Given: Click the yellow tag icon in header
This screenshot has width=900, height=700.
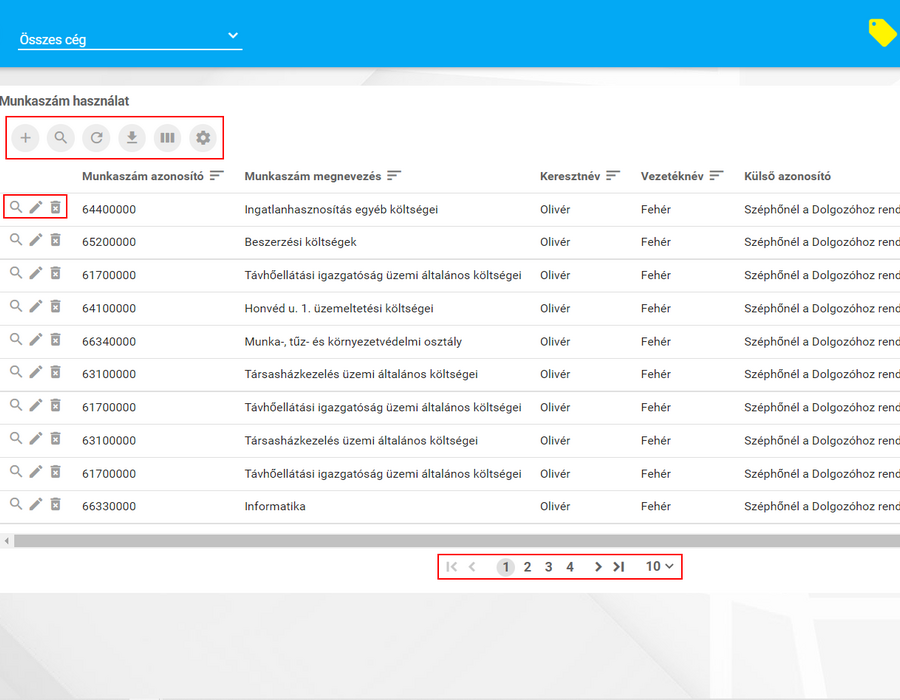Looking at the screenshot, I should point(882,32).
